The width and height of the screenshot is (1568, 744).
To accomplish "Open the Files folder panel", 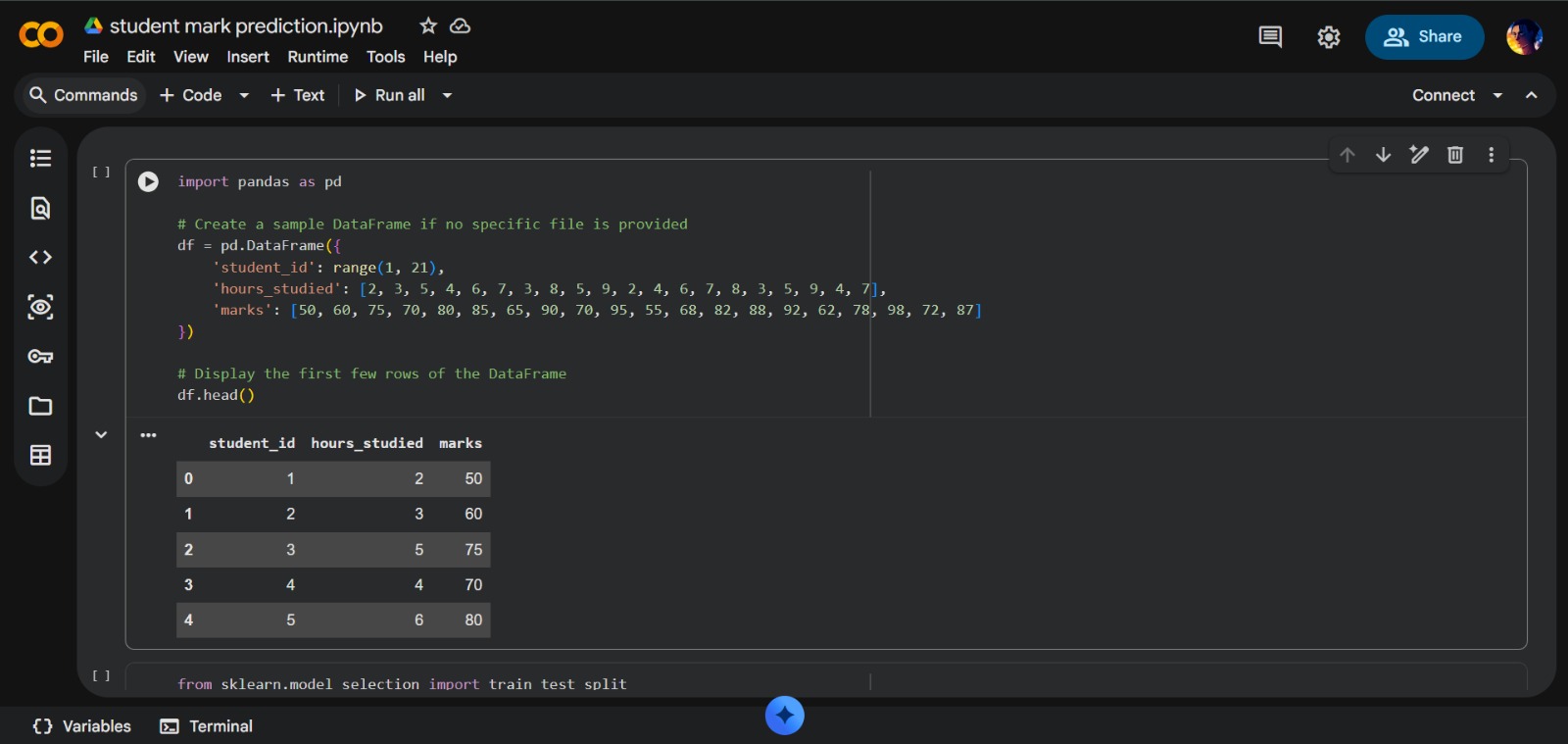I will pos(40,406).
